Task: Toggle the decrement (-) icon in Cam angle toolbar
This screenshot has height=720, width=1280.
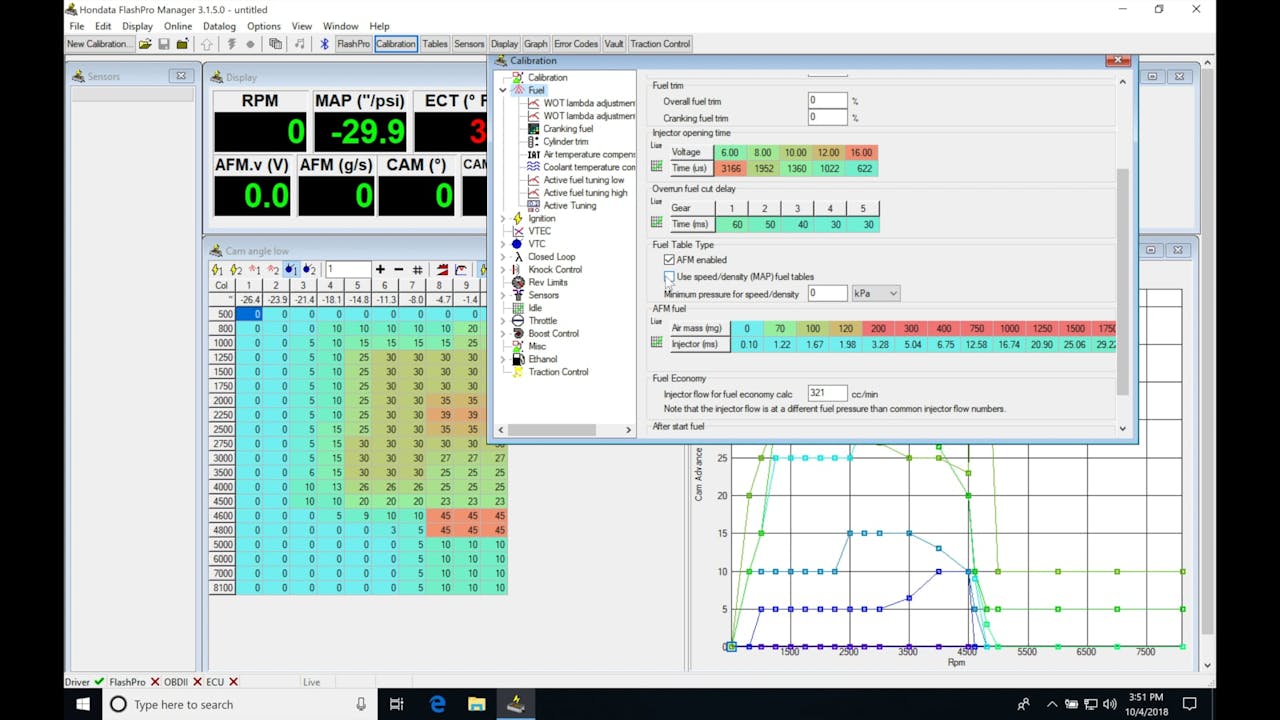Action: pyautogui.click(x=399, y=268)
